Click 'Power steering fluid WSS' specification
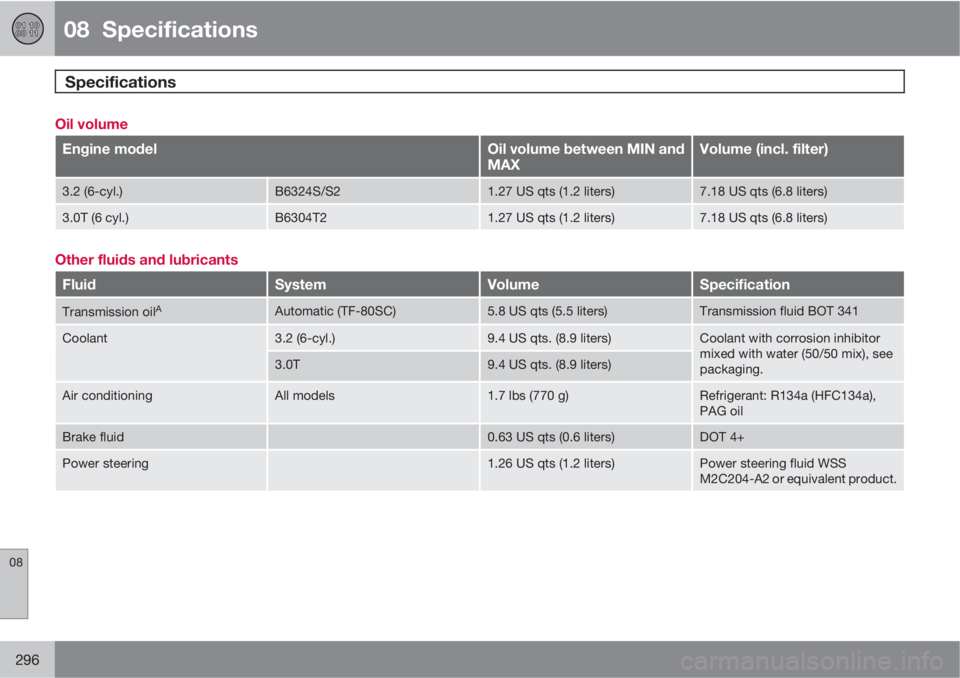The height and width of the screenshot is (678, 960). coord(798,470)
